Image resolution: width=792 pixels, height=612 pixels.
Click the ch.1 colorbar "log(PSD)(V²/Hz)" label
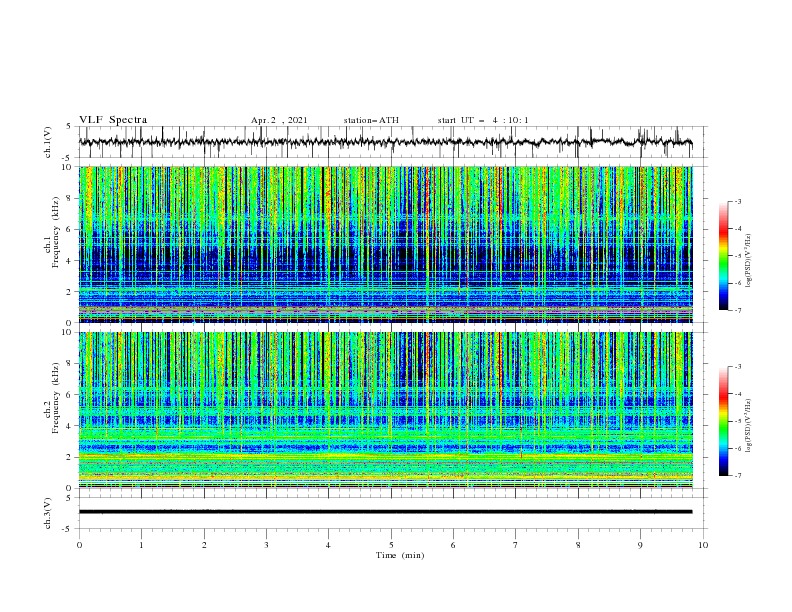tap(749, 260)
